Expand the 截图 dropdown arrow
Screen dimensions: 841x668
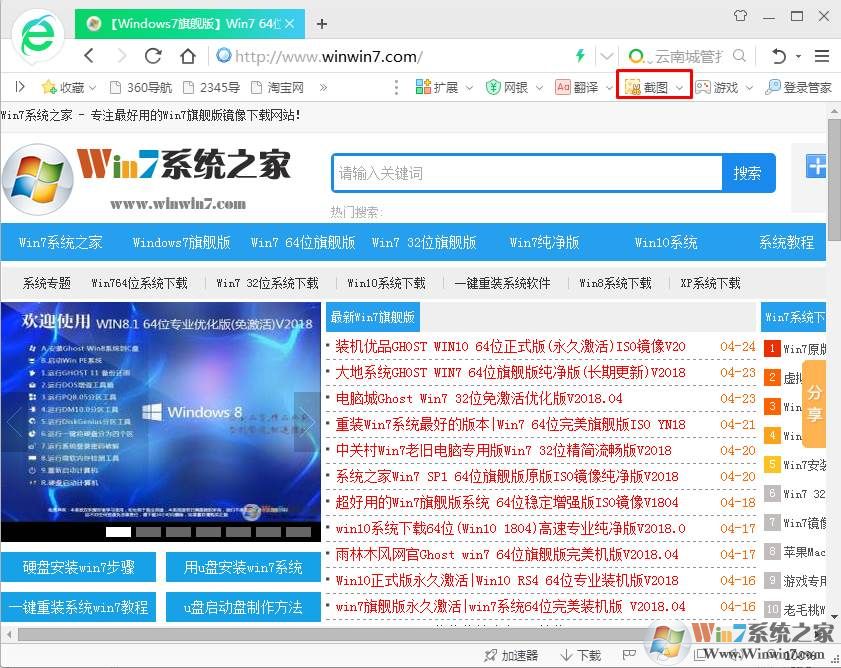[x=680, y=87]
